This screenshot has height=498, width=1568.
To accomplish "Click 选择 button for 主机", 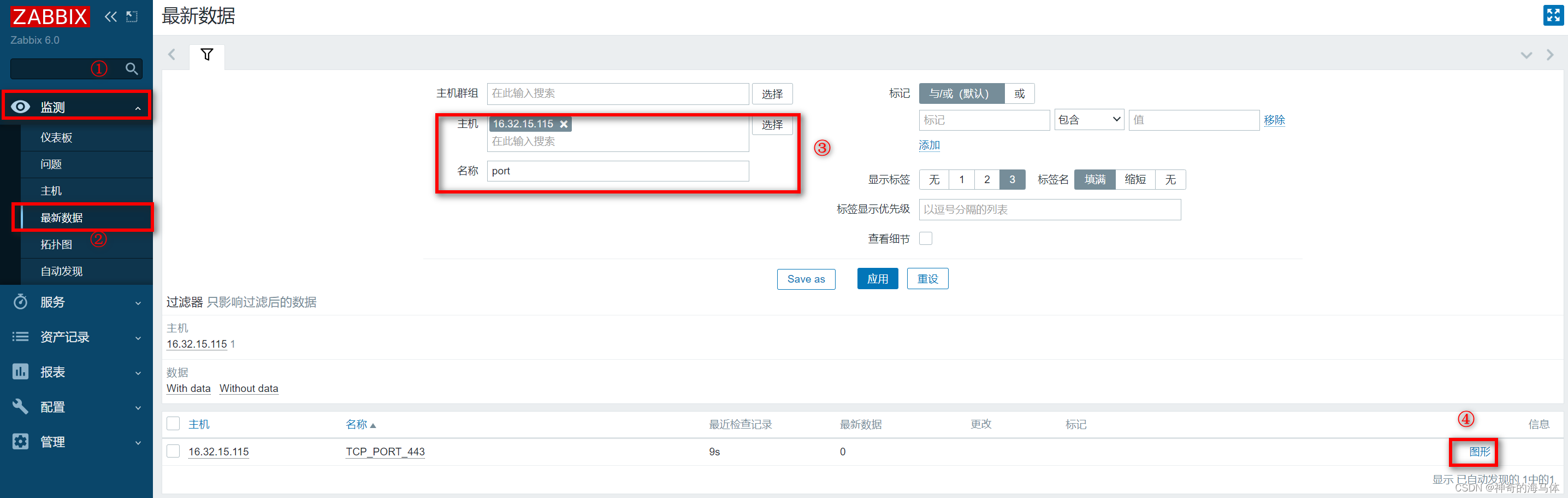I will (x=772, y=124).
